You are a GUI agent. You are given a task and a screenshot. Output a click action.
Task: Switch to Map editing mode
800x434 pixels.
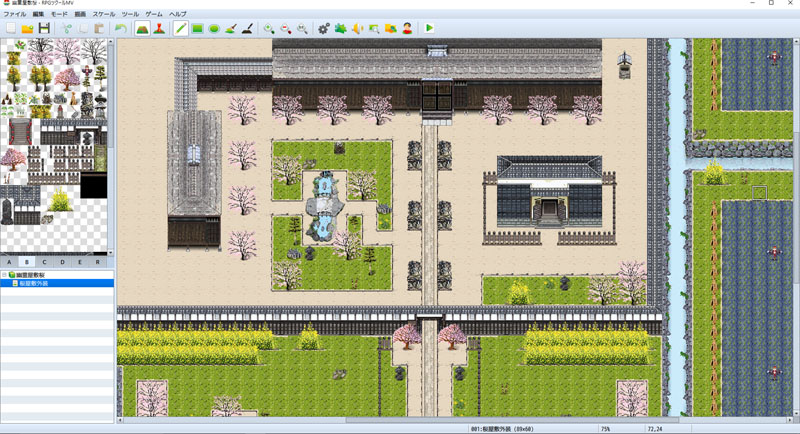(143, 29)
